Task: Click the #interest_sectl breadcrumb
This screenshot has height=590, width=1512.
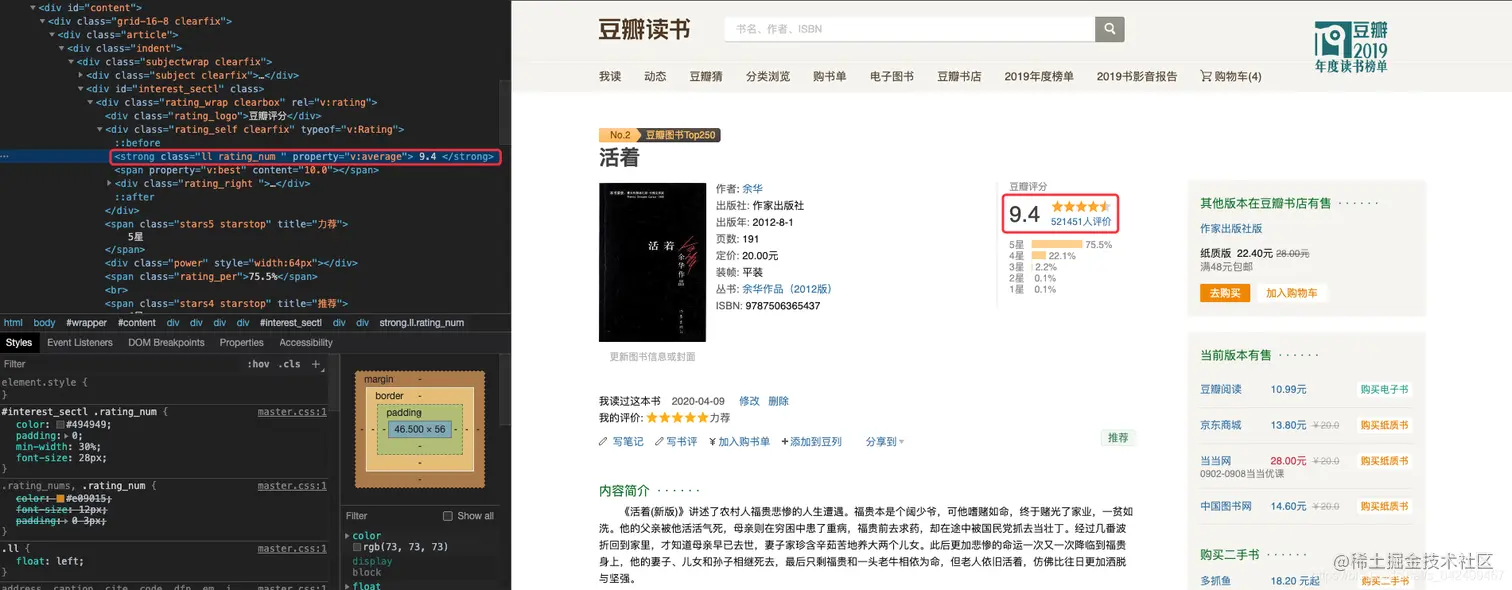Action: pyautogui.click(x=291, y=323)
